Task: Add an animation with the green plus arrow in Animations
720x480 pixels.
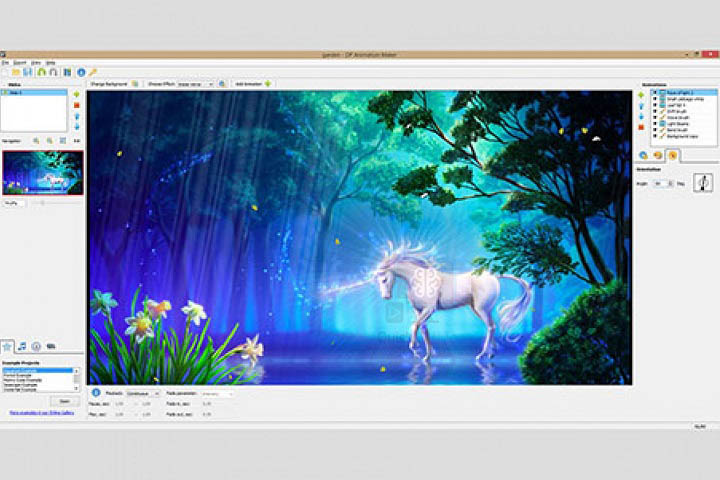Action: [641, 95]
